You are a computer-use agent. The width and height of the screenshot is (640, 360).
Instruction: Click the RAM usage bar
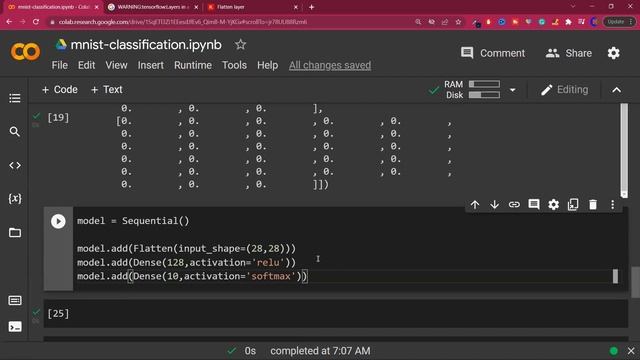coord(484,84)
